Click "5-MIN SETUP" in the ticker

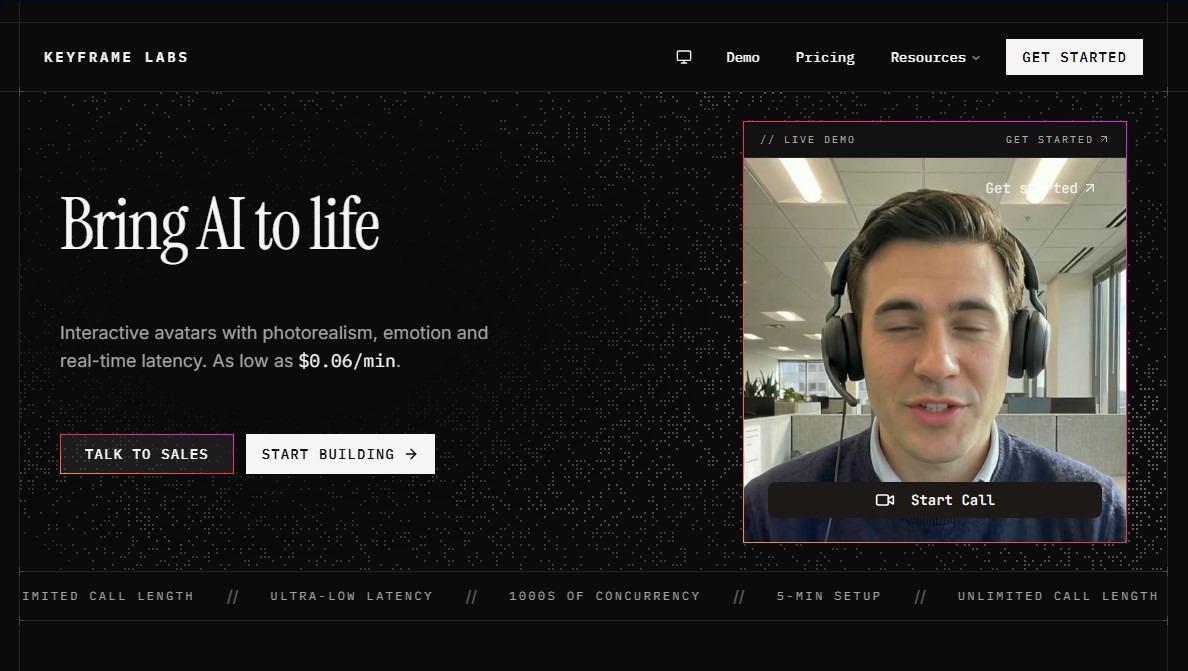click(x=829, y=596)
